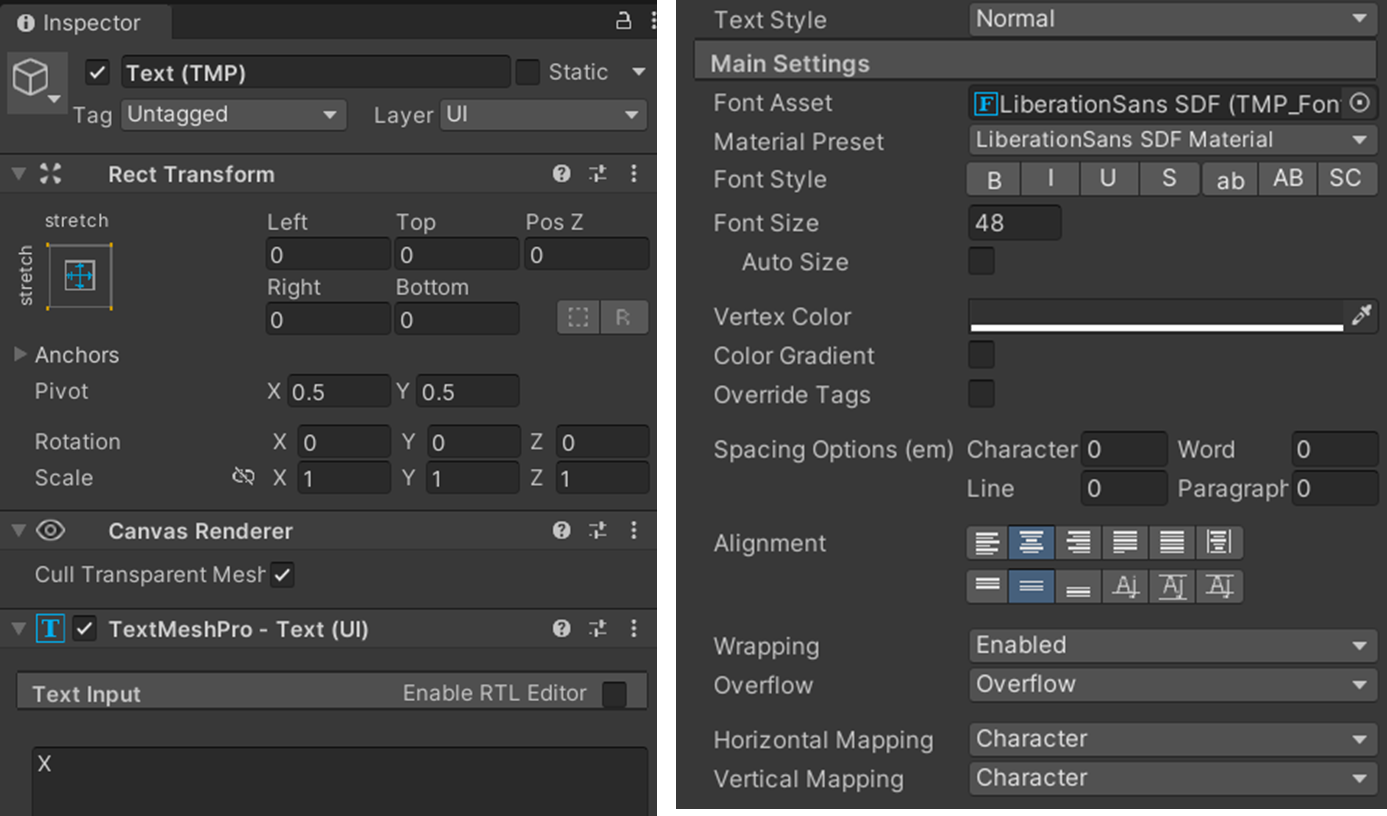The image size is (1387, 816).
Task: Click the Vertex Color eyedropper icon
Action: click(1362, 316)
